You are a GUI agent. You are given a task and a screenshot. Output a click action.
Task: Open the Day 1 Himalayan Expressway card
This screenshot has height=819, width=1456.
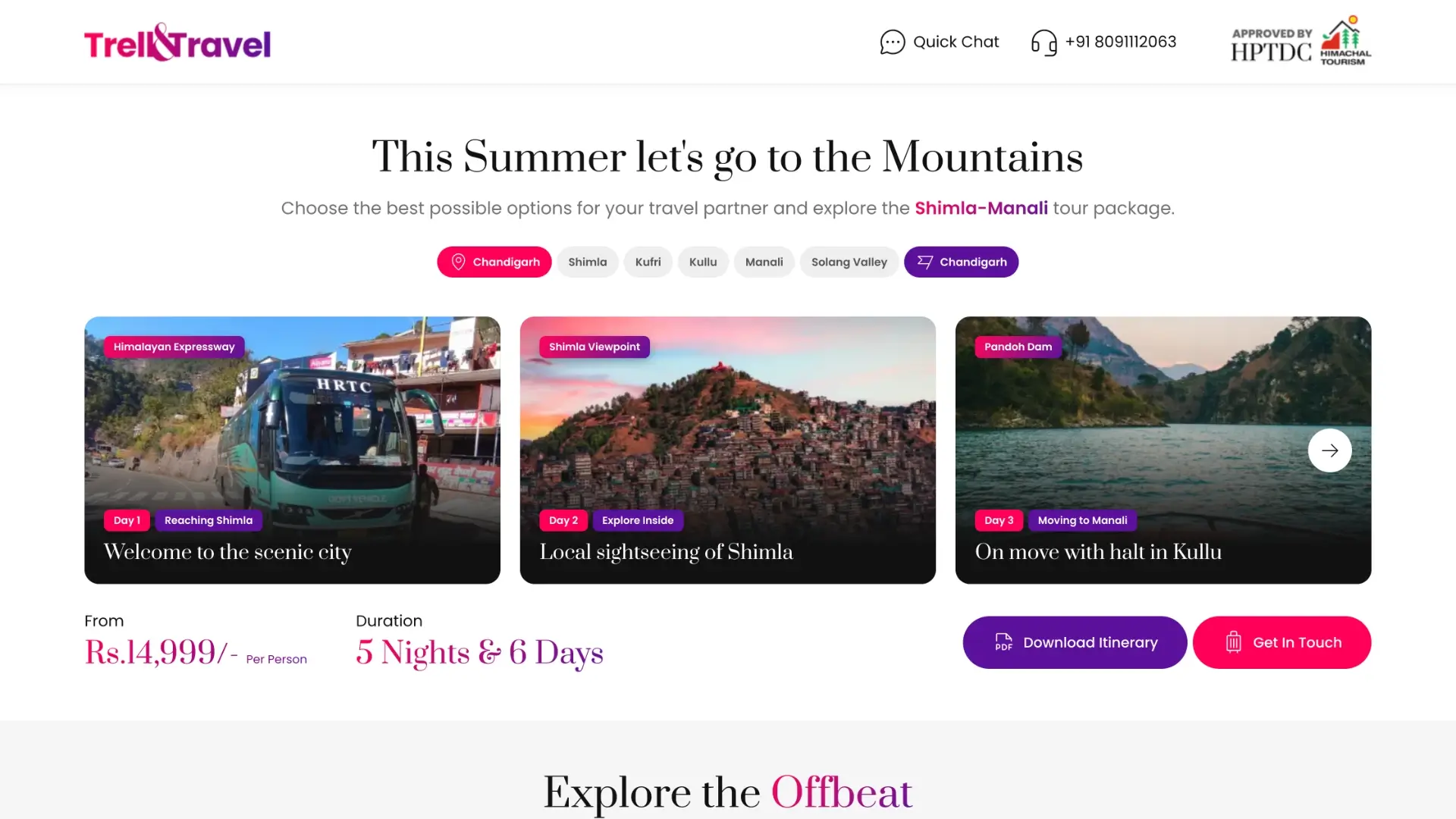click(292, 450)
